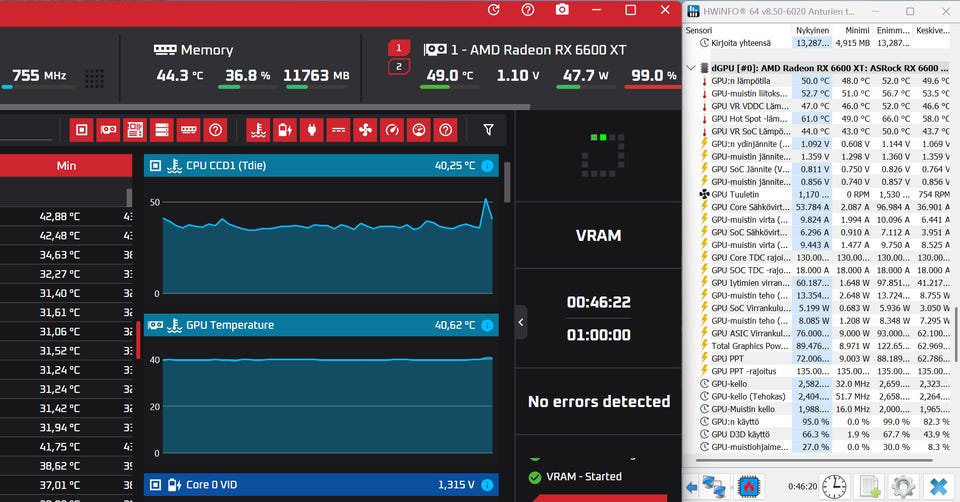Click the GPU Temperature graph header
The height and width of the screenshot is (502, 960).
click(x=321, y=325)
